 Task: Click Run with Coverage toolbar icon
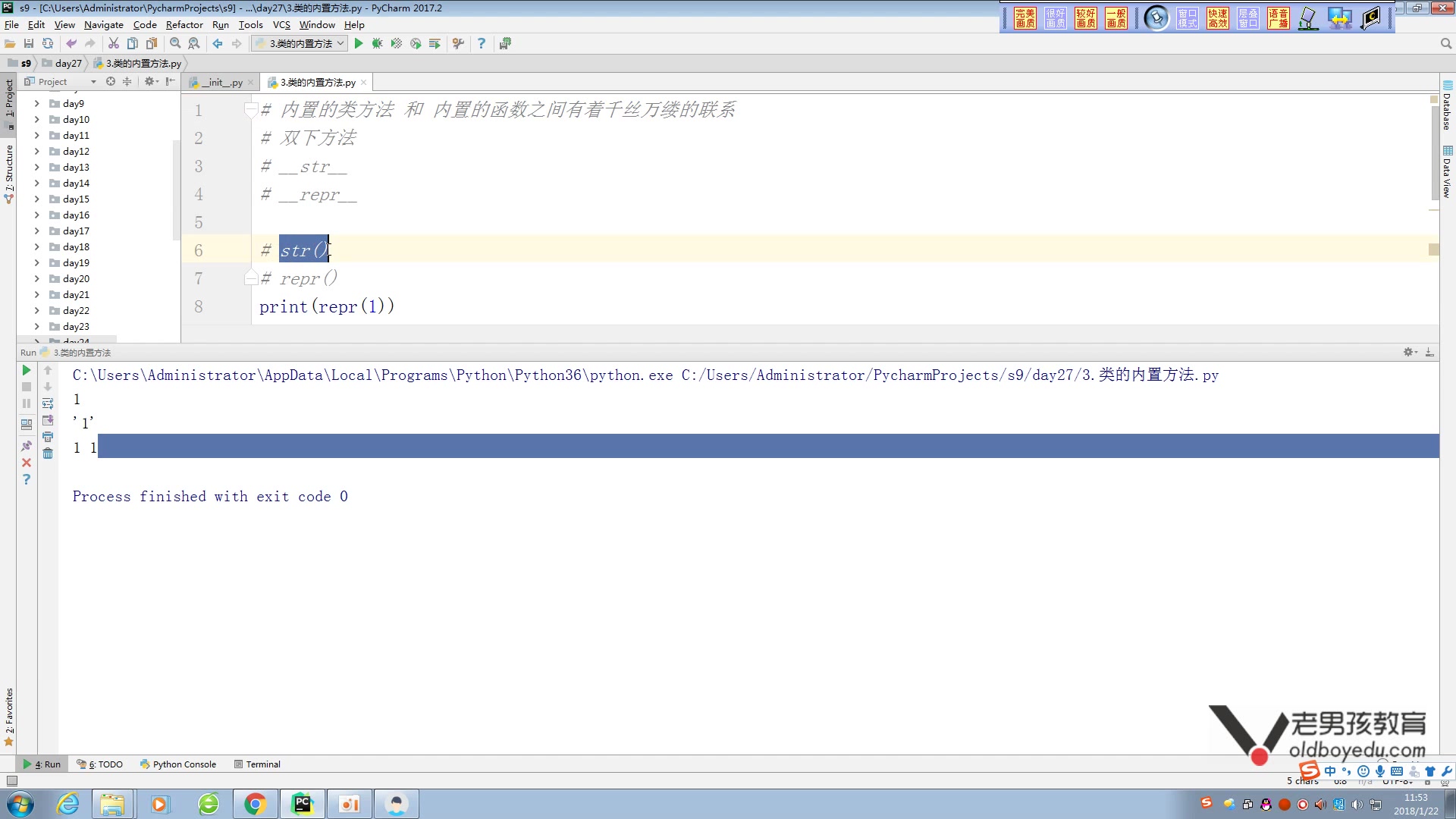click(396, 43)
